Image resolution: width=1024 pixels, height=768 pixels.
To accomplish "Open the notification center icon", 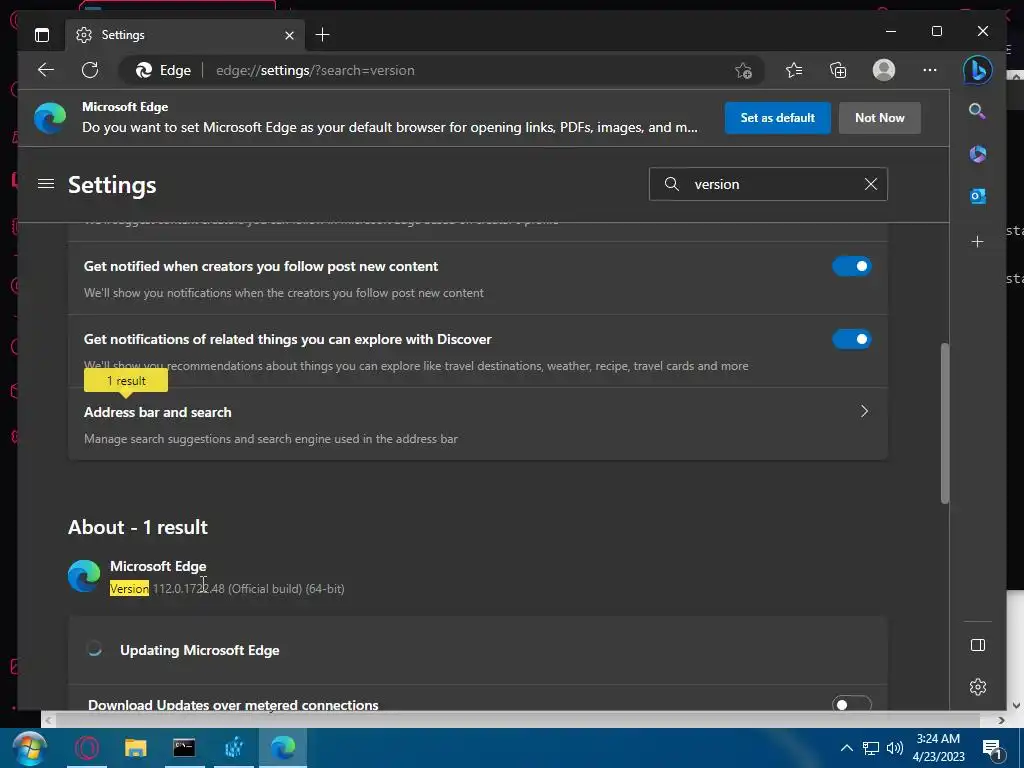I will 991,749.
